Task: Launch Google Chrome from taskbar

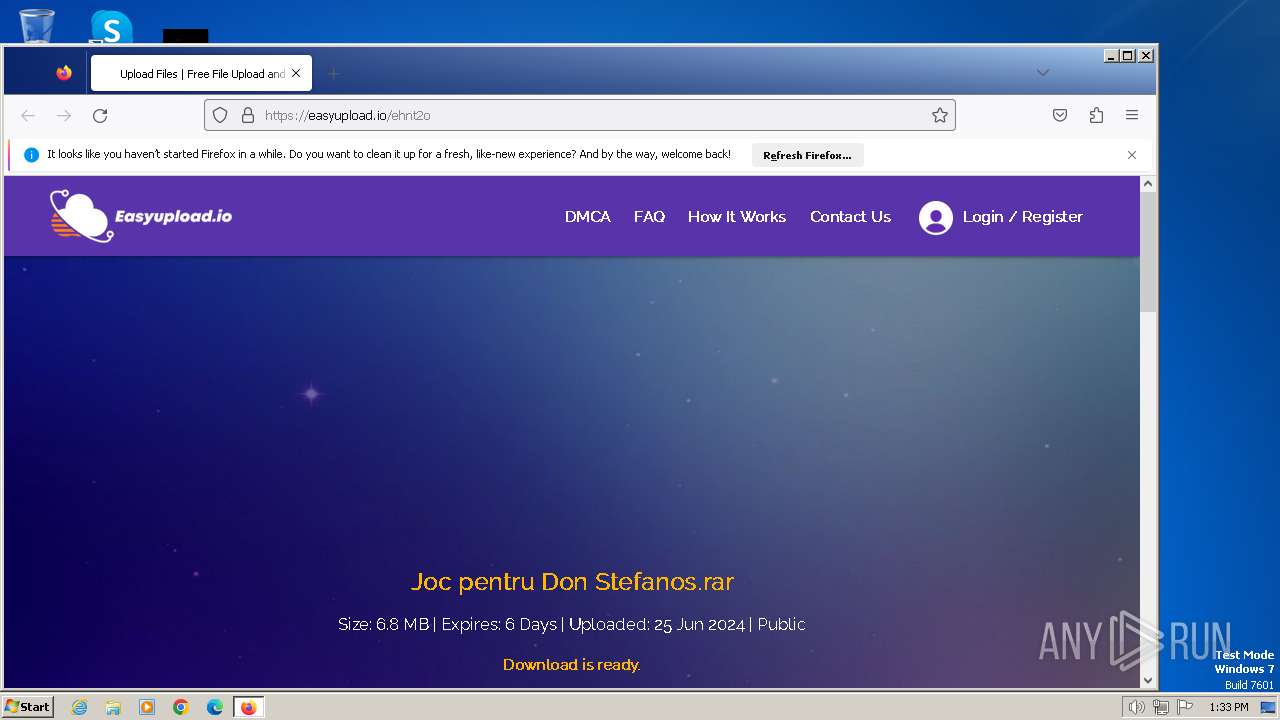Action: click(x=181, y=707)
